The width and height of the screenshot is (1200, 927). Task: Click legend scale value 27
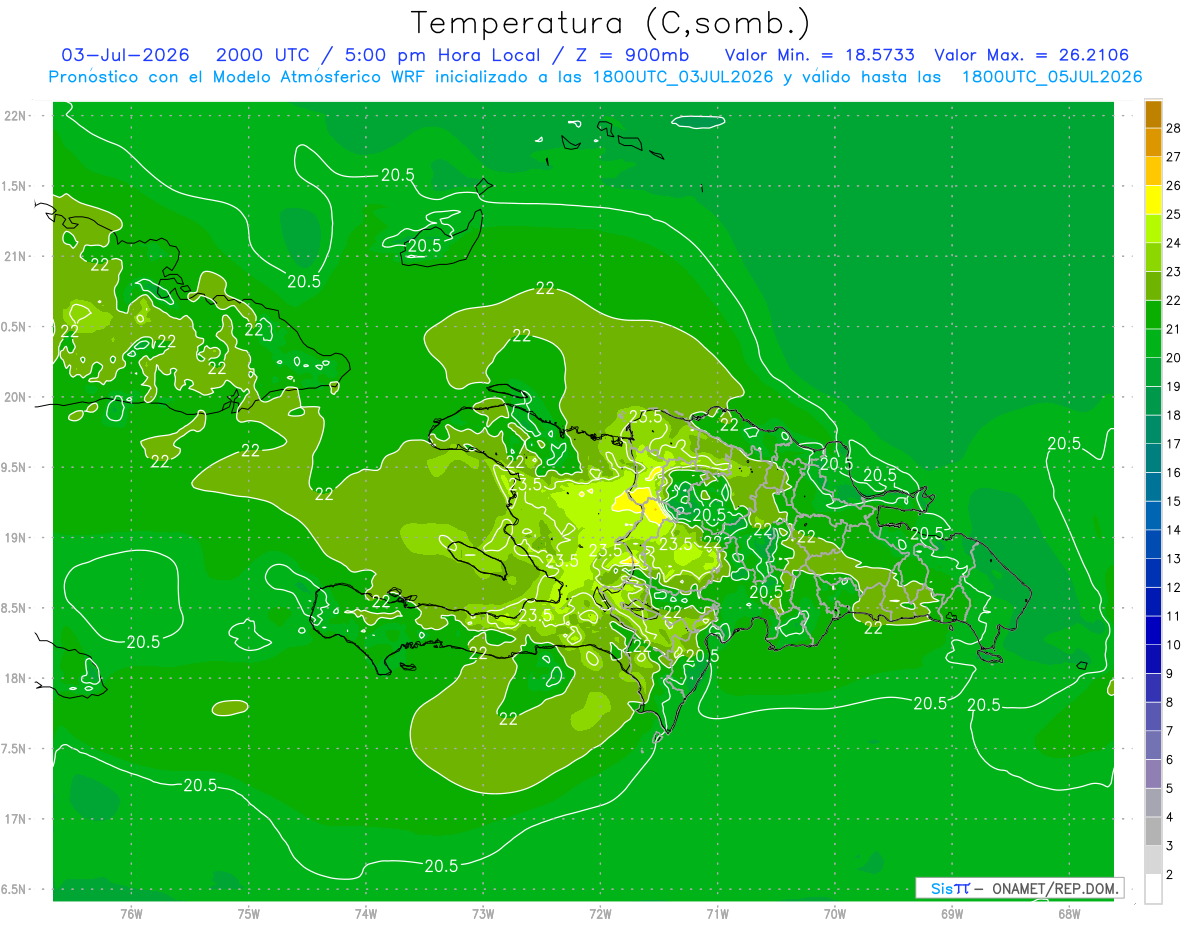point(1174,157)
